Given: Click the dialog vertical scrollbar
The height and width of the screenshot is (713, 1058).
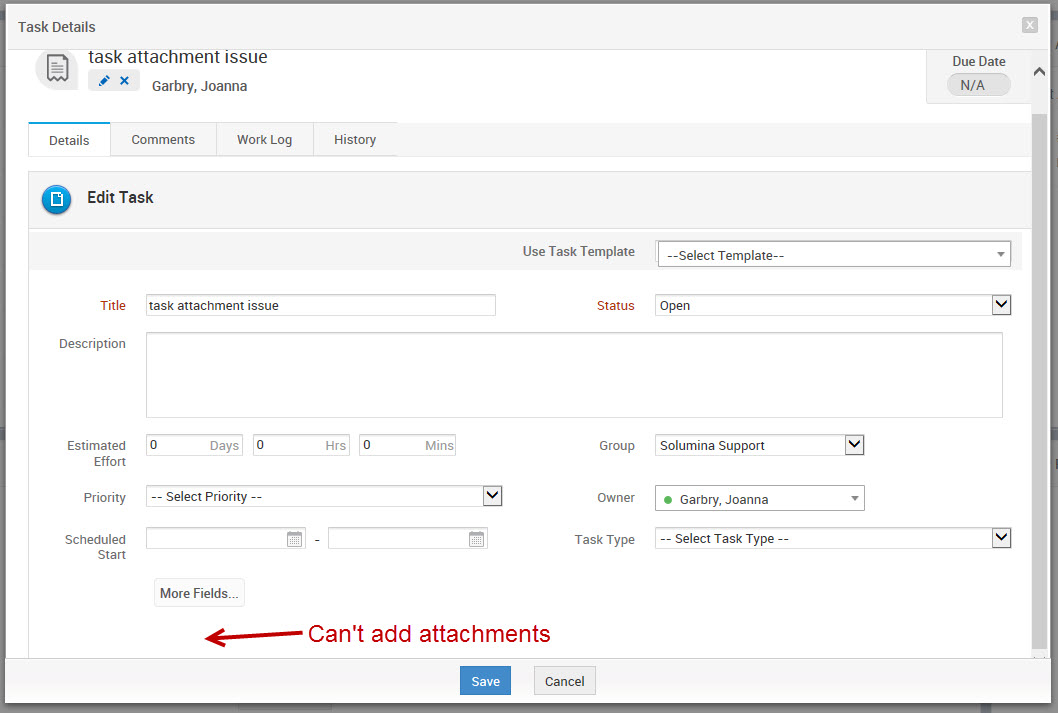Looking at the screenshot, I should 1039,382.
